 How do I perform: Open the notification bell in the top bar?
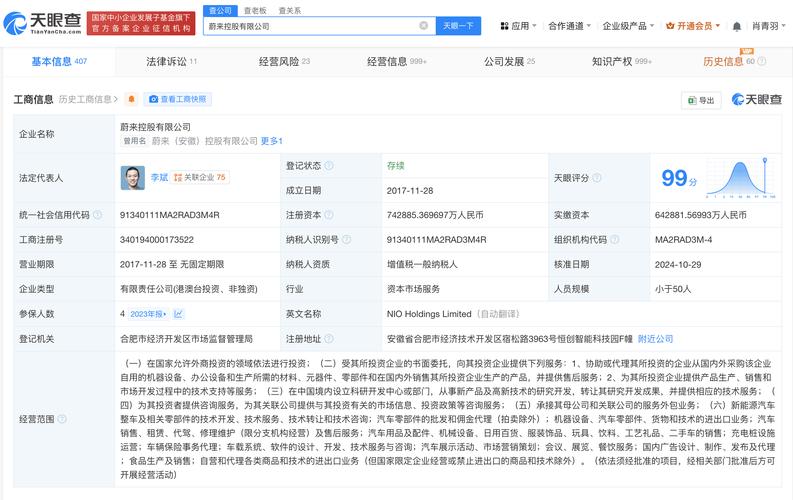click(737, 26)
